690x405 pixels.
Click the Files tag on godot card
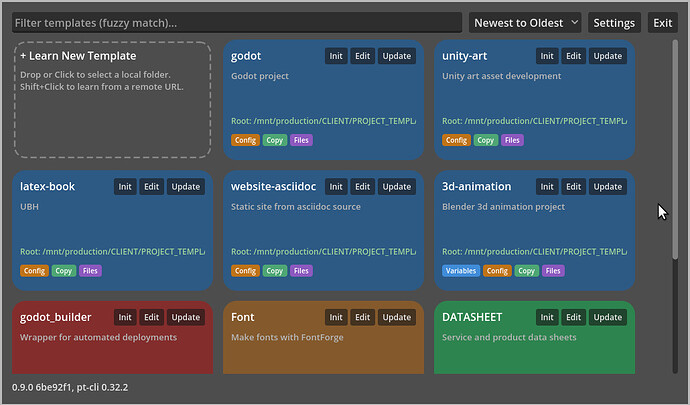pos(301,140)
